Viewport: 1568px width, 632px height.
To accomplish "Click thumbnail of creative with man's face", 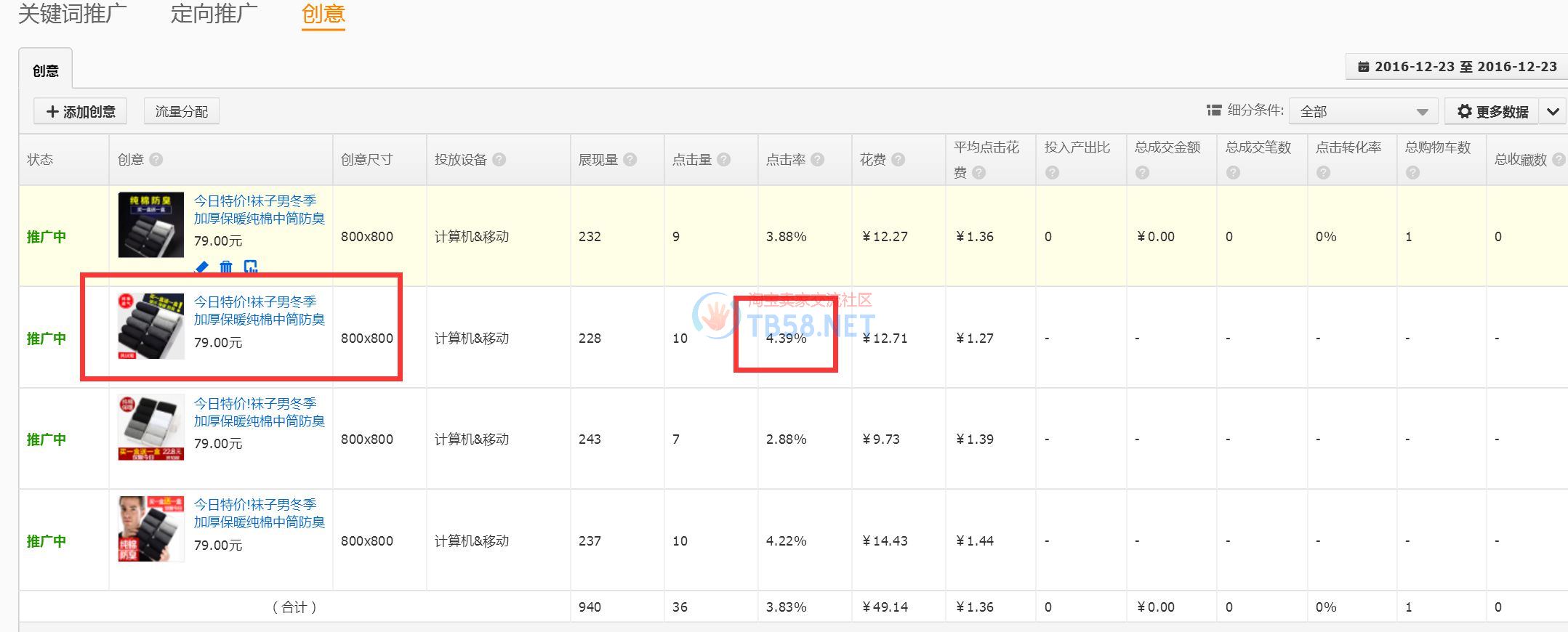I will tap(151, 530).
